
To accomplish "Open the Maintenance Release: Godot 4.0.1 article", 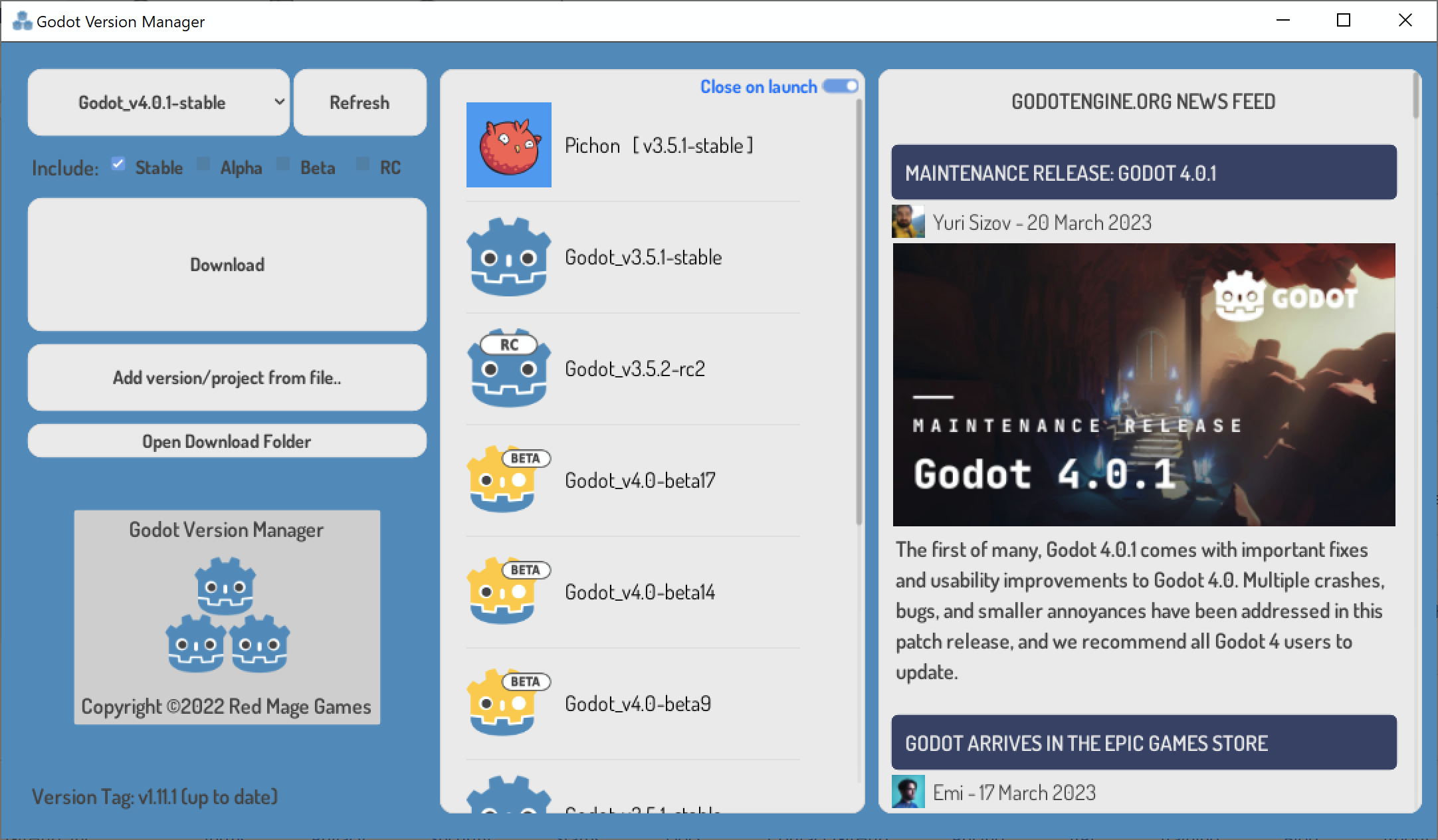I will pos(1144,172).
